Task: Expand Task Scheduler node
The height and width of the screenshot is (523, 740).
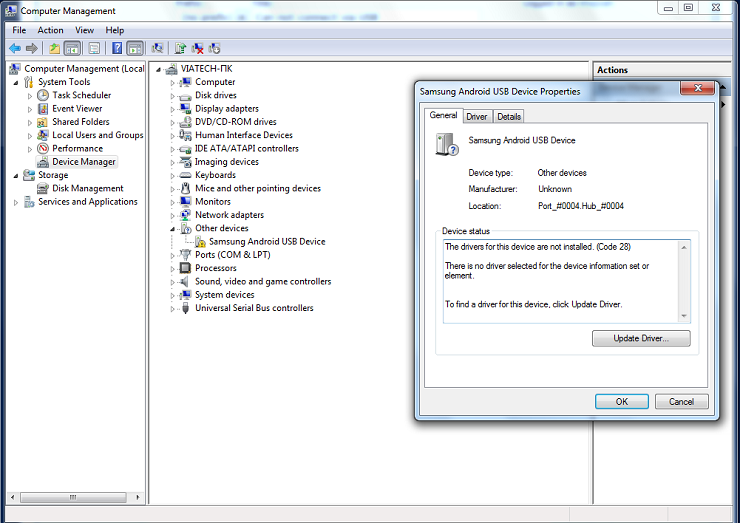Action: (x=30, y=96)
